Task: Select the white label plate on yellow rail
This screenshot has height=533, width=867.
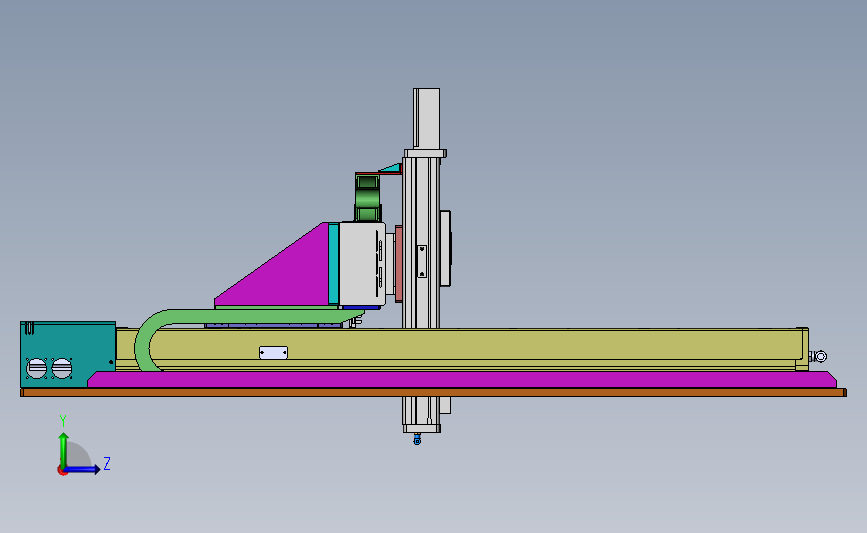Action: pos(273,352)
